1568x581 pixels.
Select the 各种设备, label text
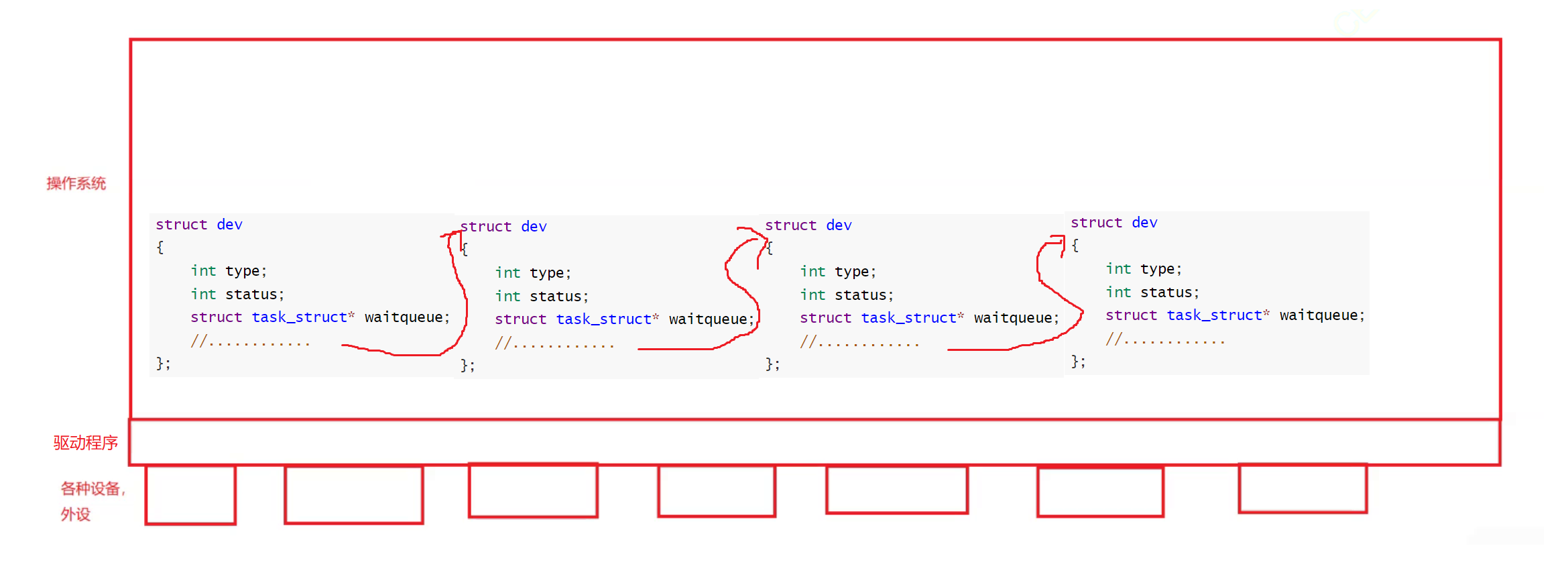pos(93,489)
